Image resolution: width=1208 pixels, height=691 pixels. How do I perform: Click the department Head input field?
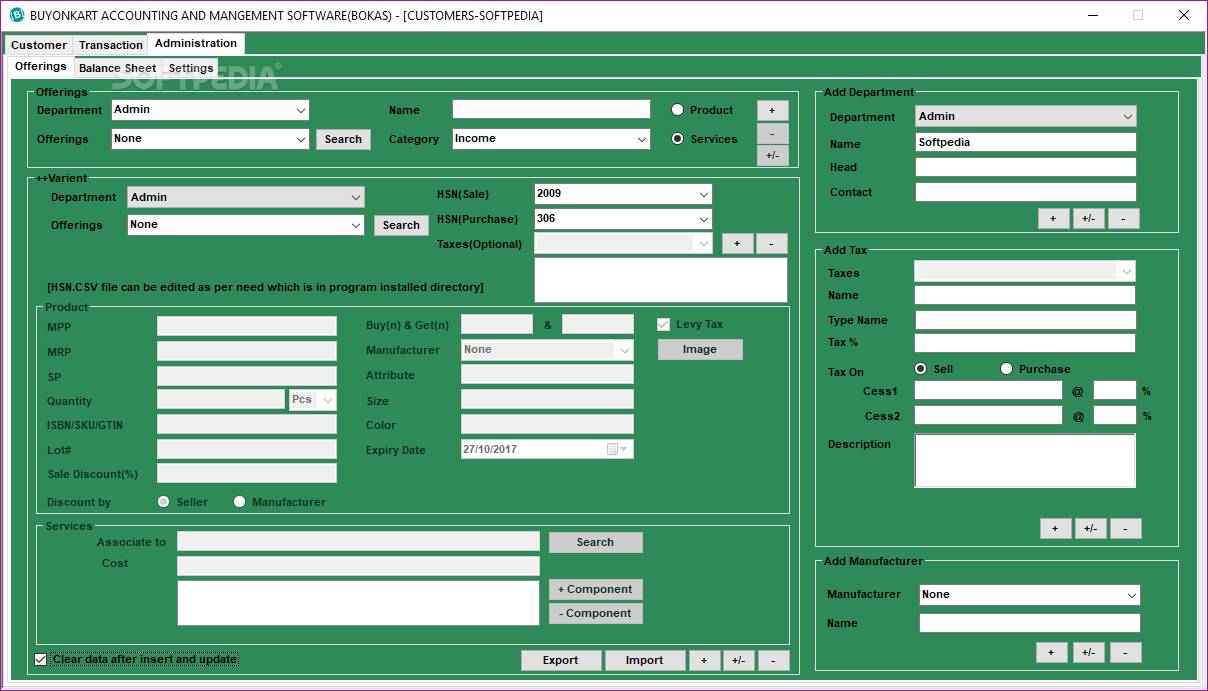1026,167
